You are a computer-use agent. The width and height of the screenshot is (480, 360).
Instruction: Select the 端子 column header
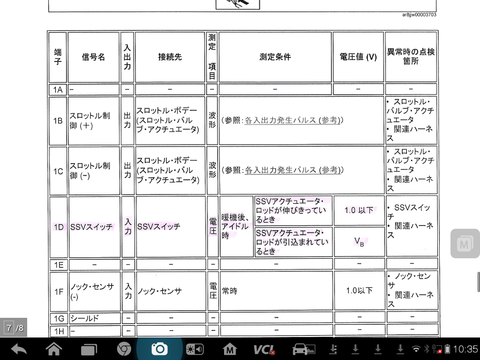click(x=58, y=57)
